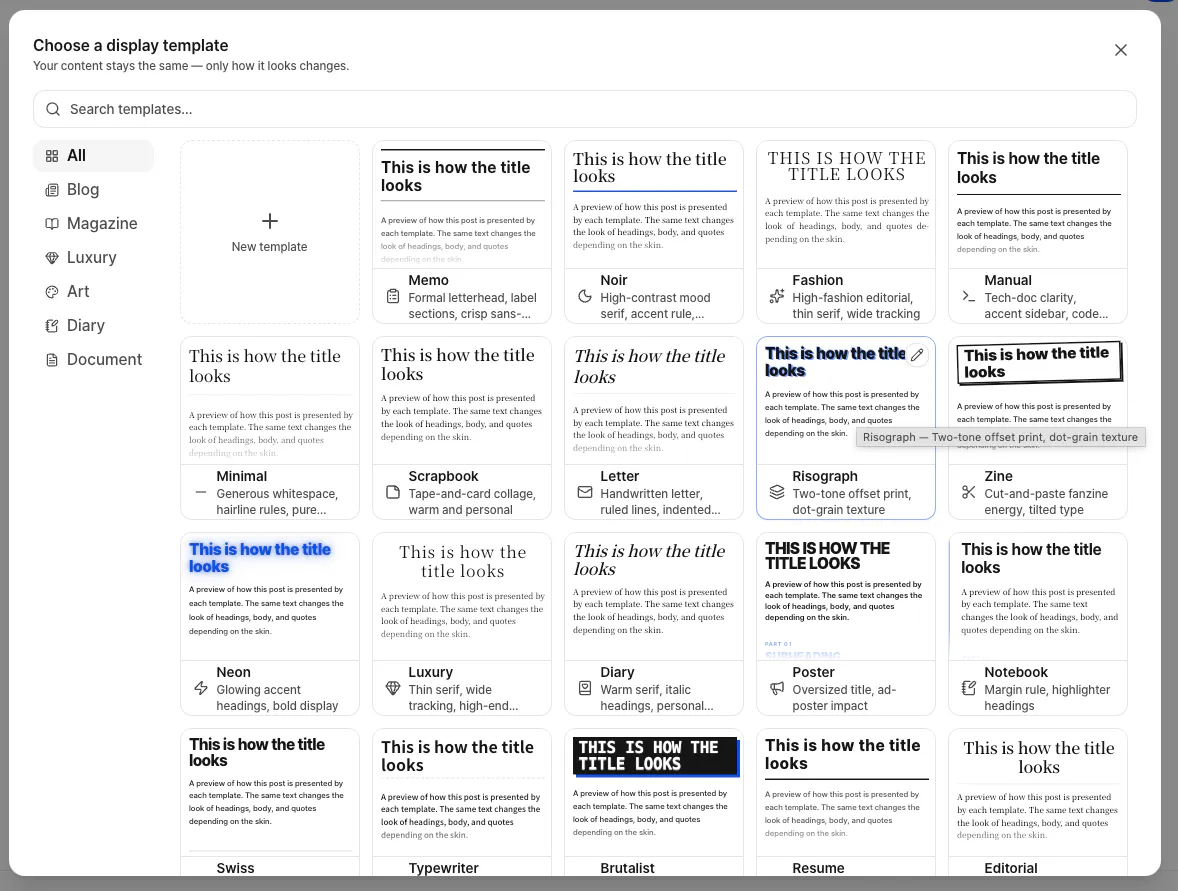Pick the Swiss template preview
Screen dimensions: 1178x891
(270, 792)
